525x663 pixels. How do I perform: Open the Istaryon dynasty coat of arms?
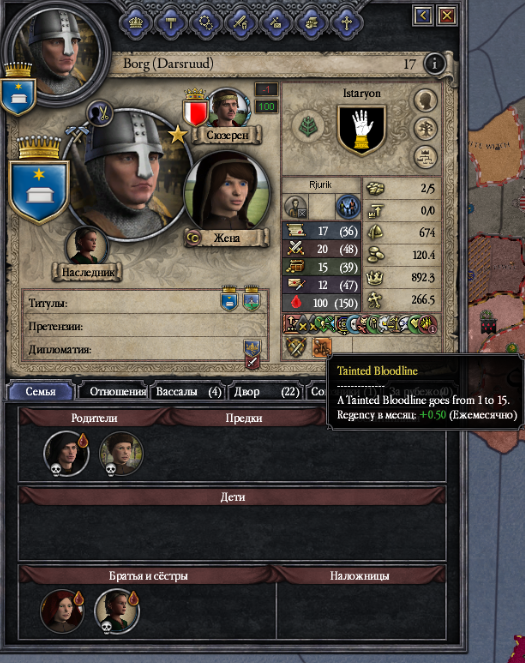coord(361,130)
